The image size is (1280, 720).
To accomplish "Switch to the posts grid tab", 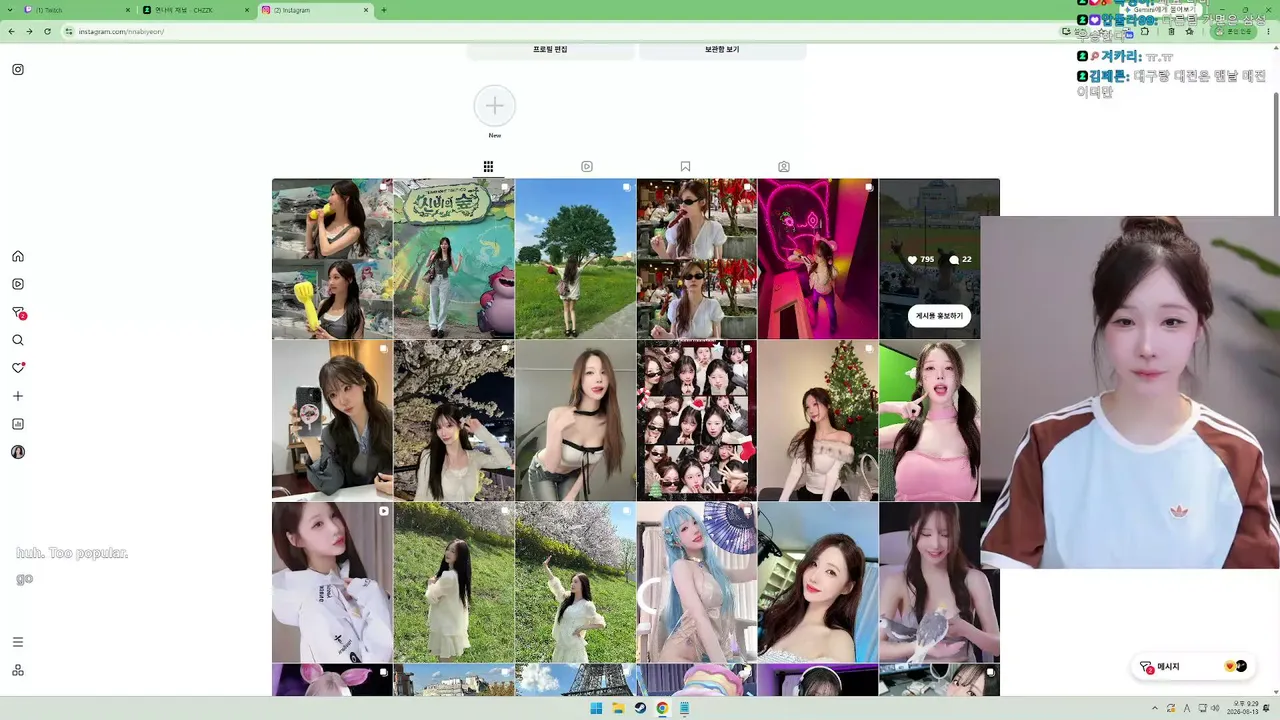I will click(x=488, y=167).
